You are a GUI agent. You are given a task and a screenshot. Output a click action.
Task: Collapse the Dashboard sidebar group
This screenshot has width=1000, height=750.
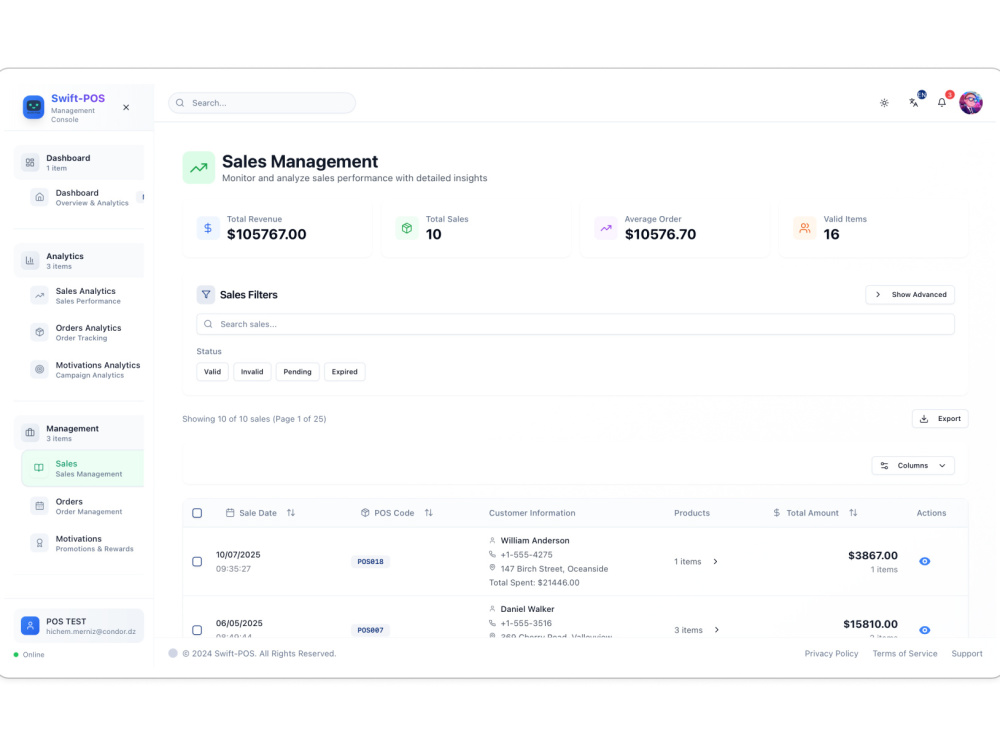(79, 163)
